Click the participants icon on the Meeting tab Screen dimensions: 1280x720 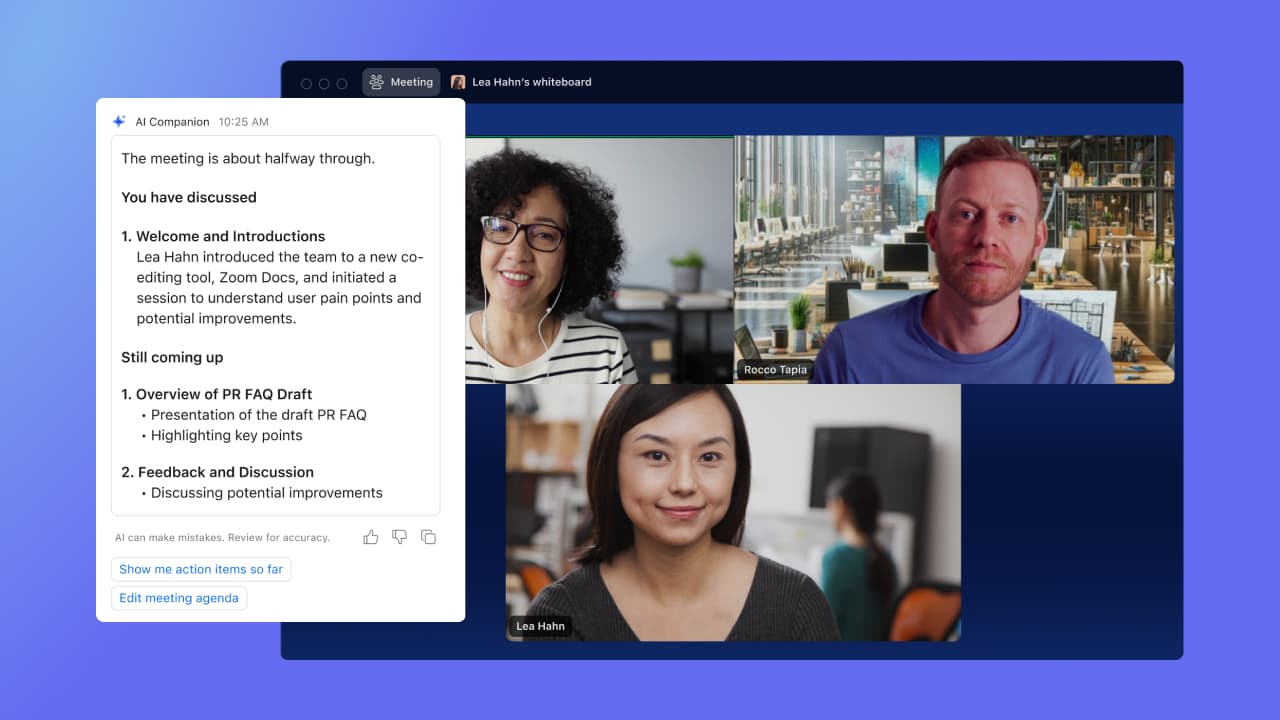(375, 82)
